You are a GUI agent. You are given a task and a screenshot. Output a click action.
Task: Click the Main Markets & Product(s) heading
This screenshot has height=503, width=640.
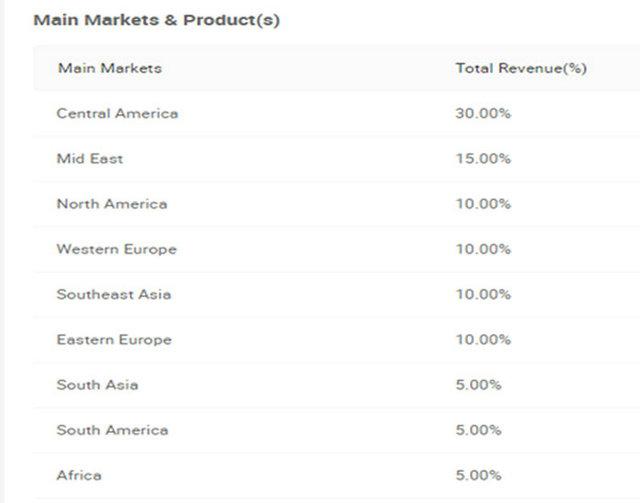coord(156,20)
